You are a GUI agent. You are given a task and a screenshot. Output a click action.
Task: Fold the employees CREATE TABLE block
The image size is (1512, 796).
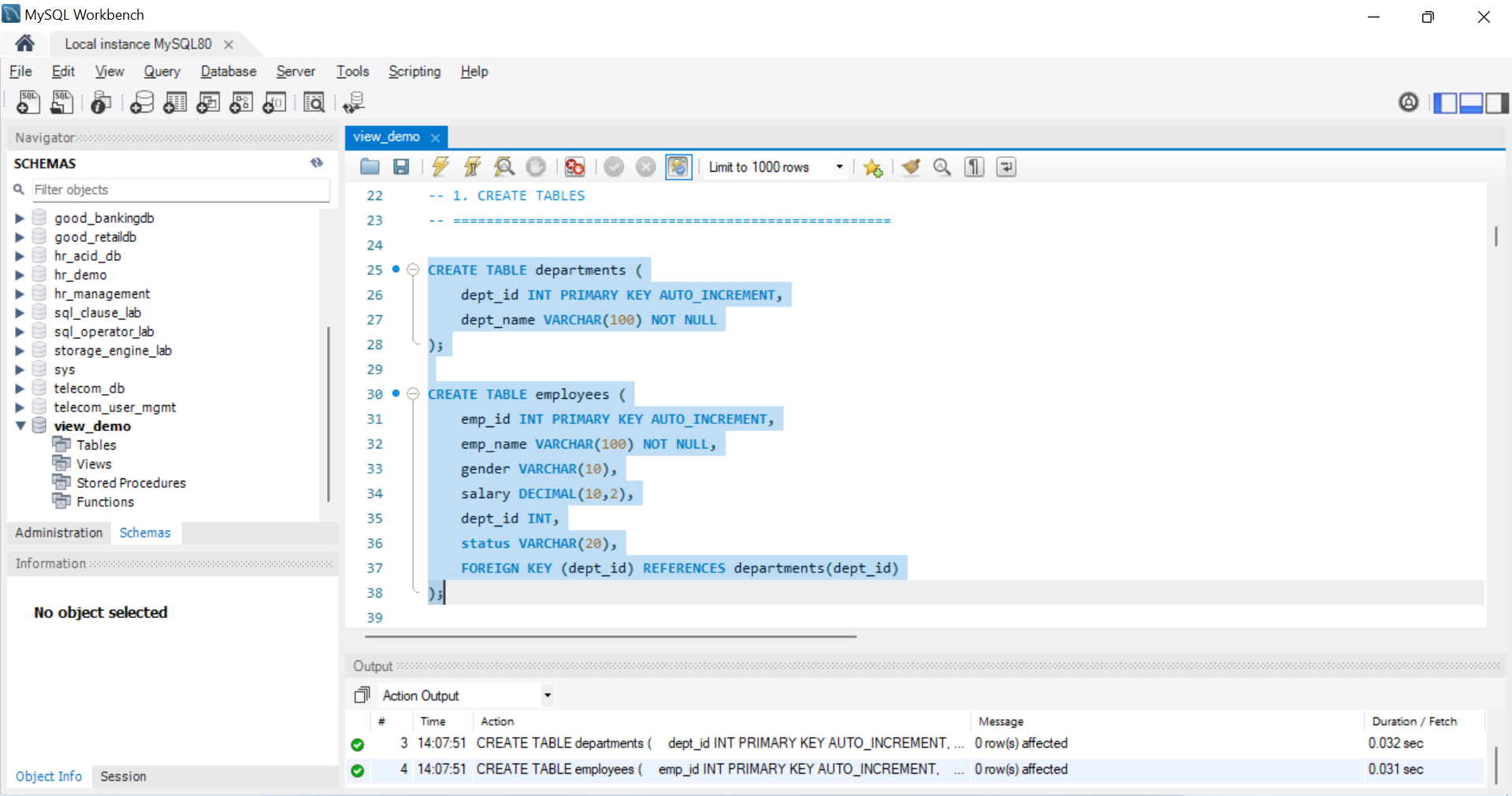click(413, 394)
